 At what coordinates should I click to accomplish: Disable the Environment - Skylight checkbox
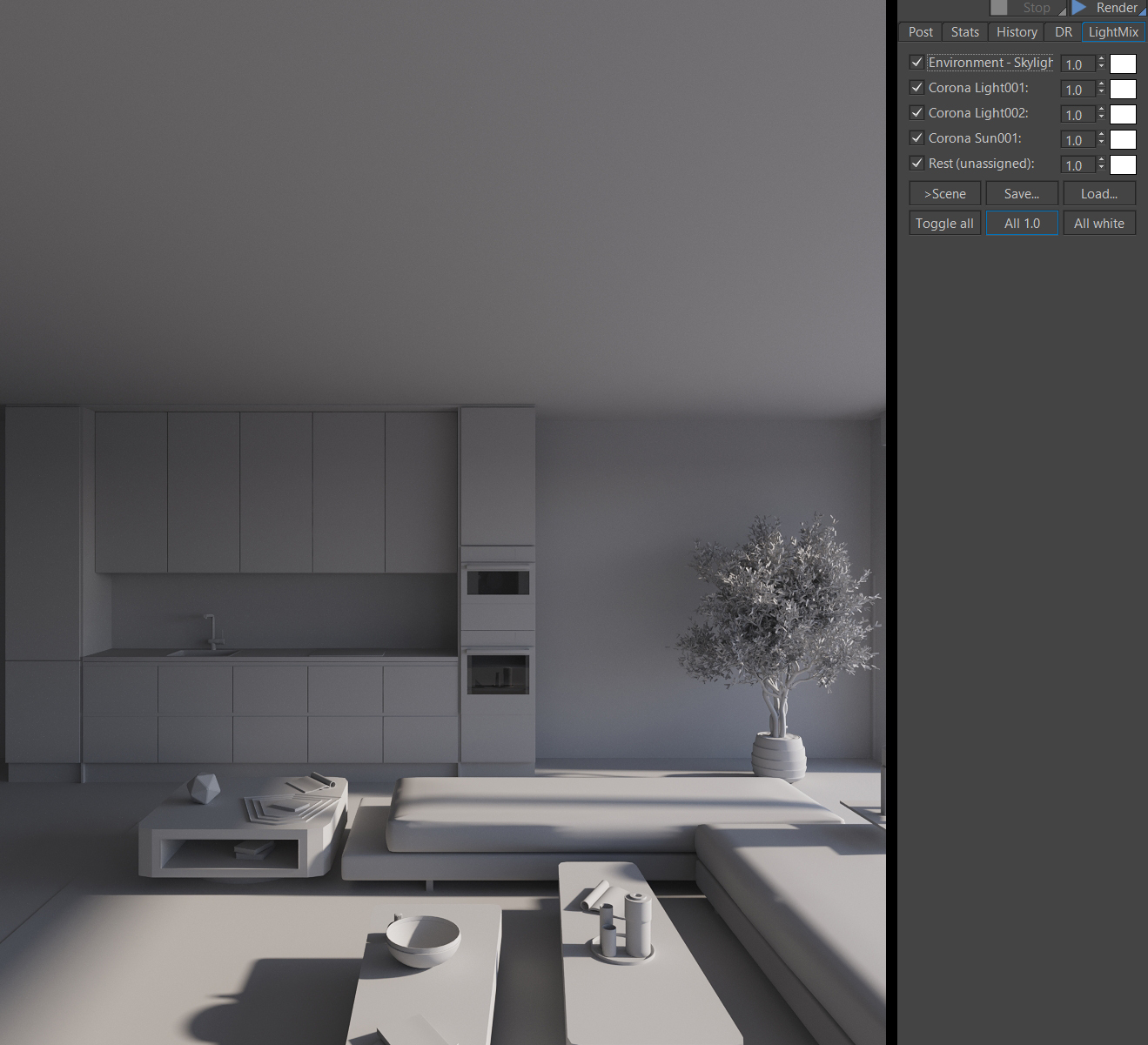[916, 62]
